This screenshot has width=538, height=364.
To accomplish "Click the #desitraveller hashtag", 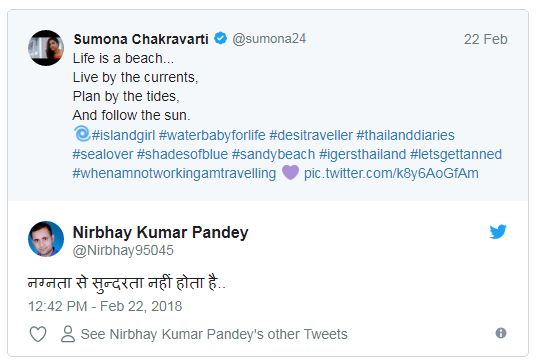I will coord(311,135).
